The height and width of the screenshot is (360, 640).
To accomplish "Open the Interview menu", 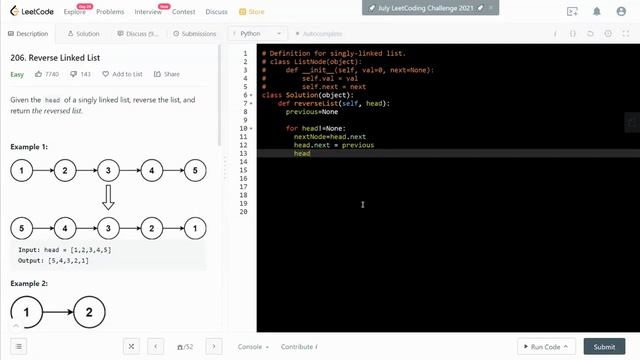I will click(x=148, y=12).
